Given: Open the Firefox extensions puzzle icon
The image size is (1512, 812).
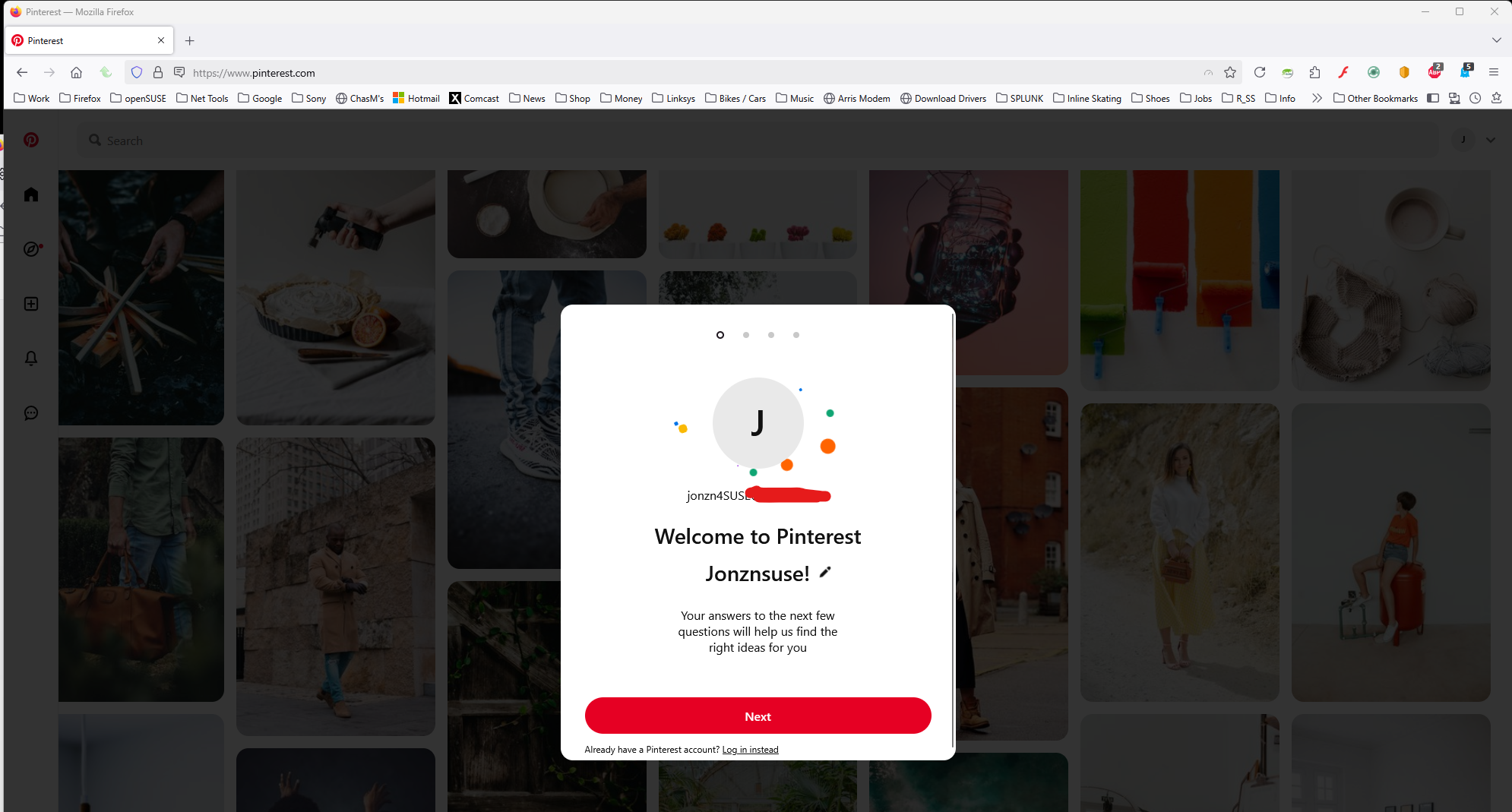Looking at the screenshot, I should [1315, 73].
